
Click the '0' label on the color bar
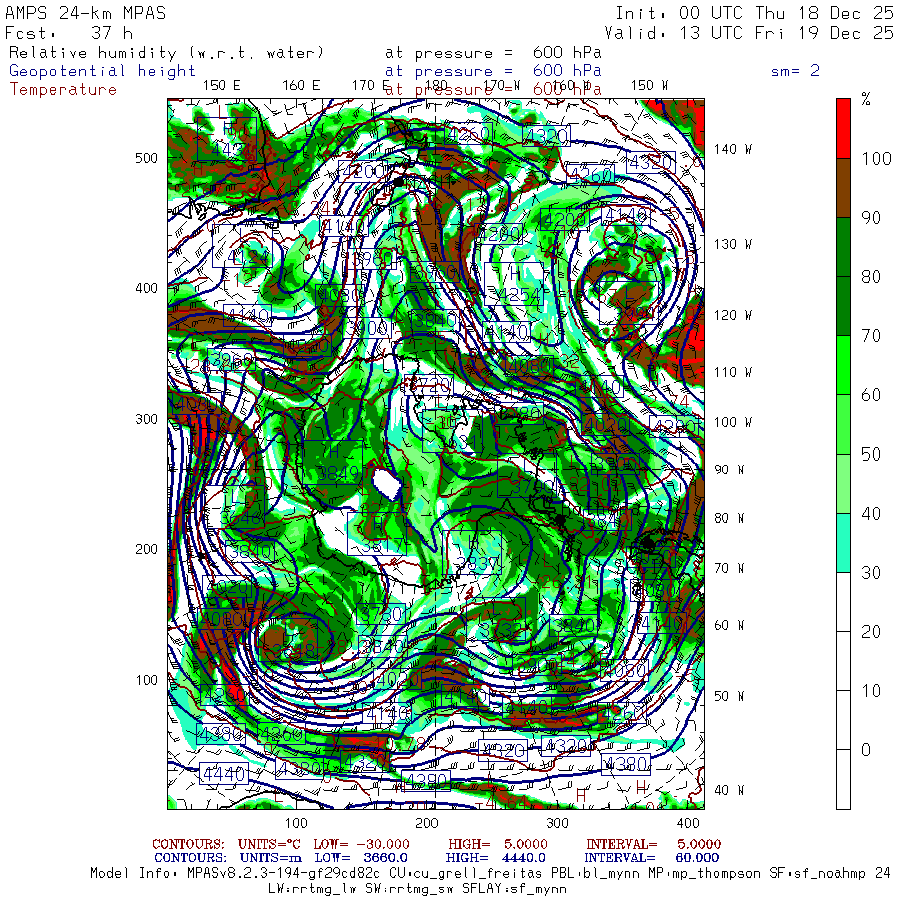(866, 750)
